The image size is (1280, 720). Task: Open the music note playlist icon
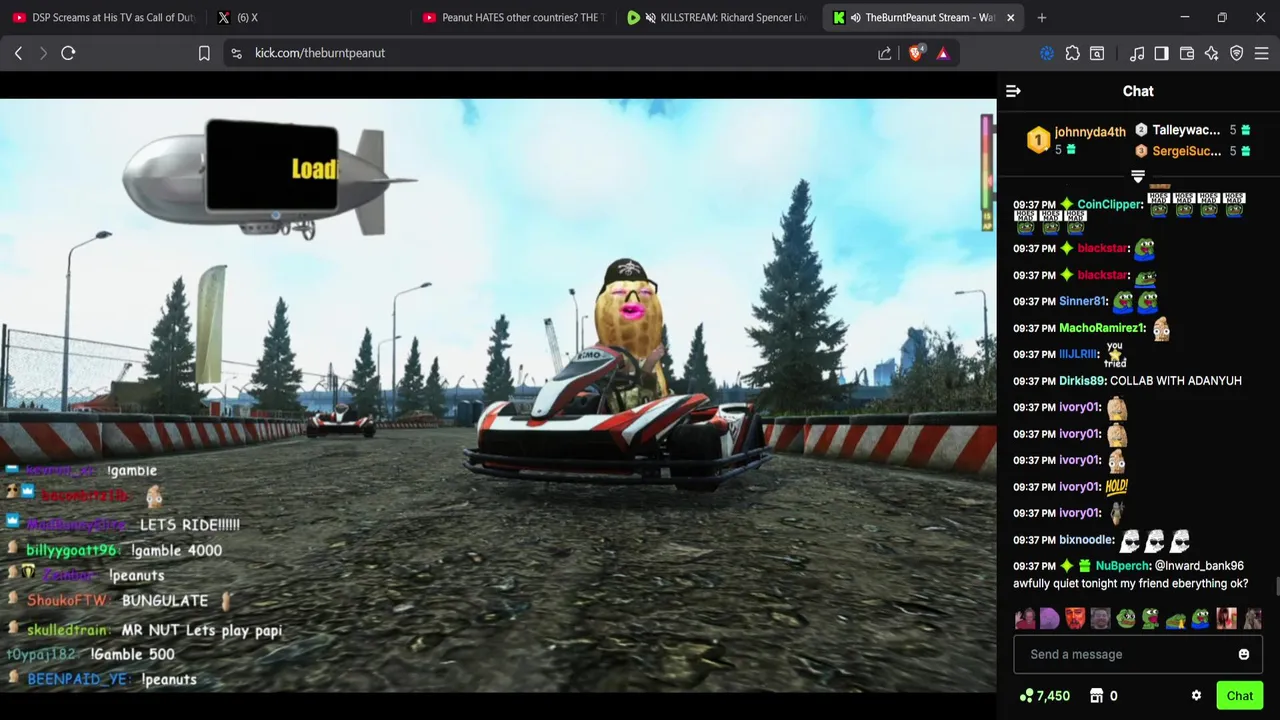pyautogui.click(x=1137, y=53)
